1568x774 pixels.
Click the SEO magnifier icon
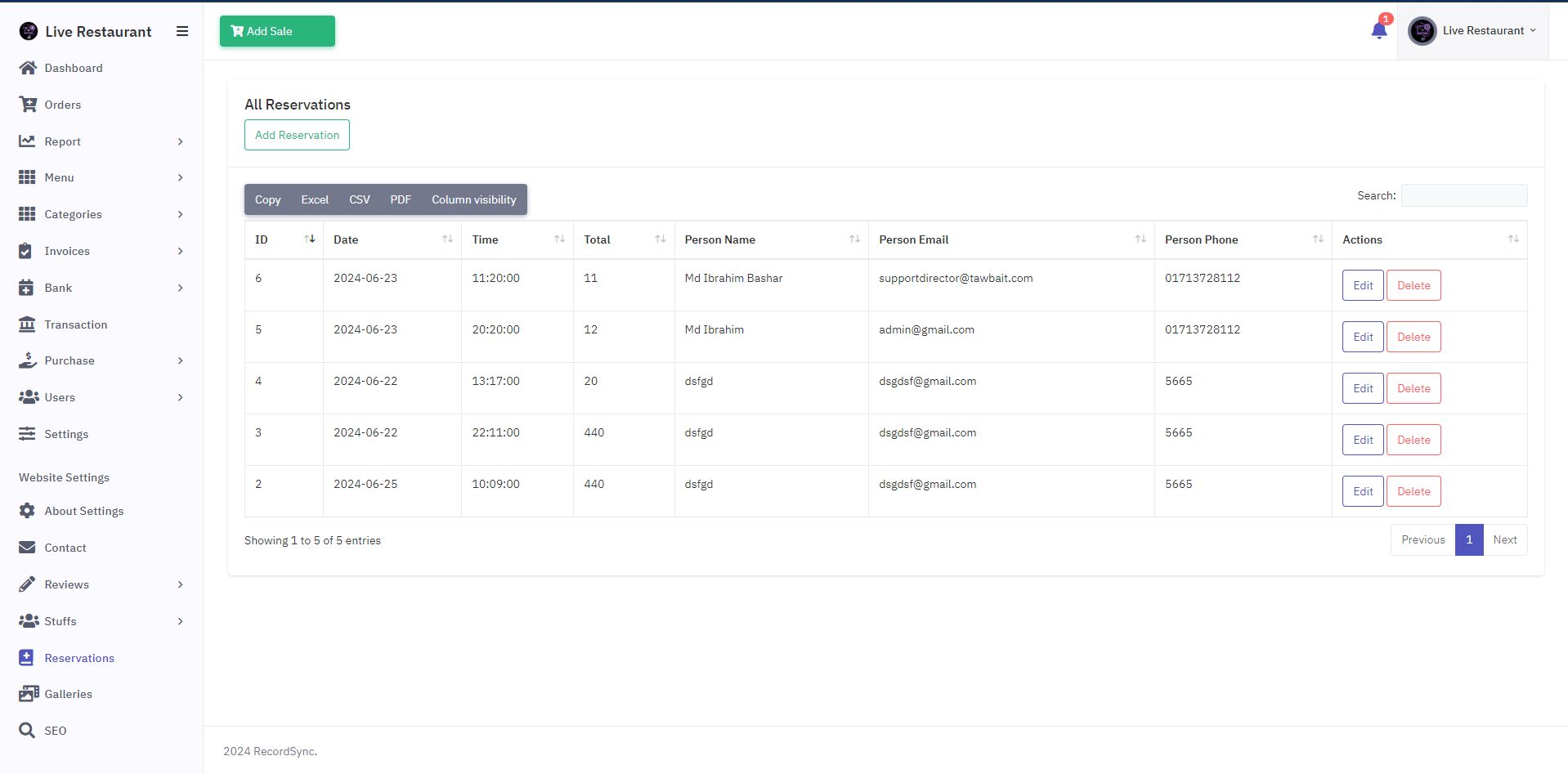[27, 731]
